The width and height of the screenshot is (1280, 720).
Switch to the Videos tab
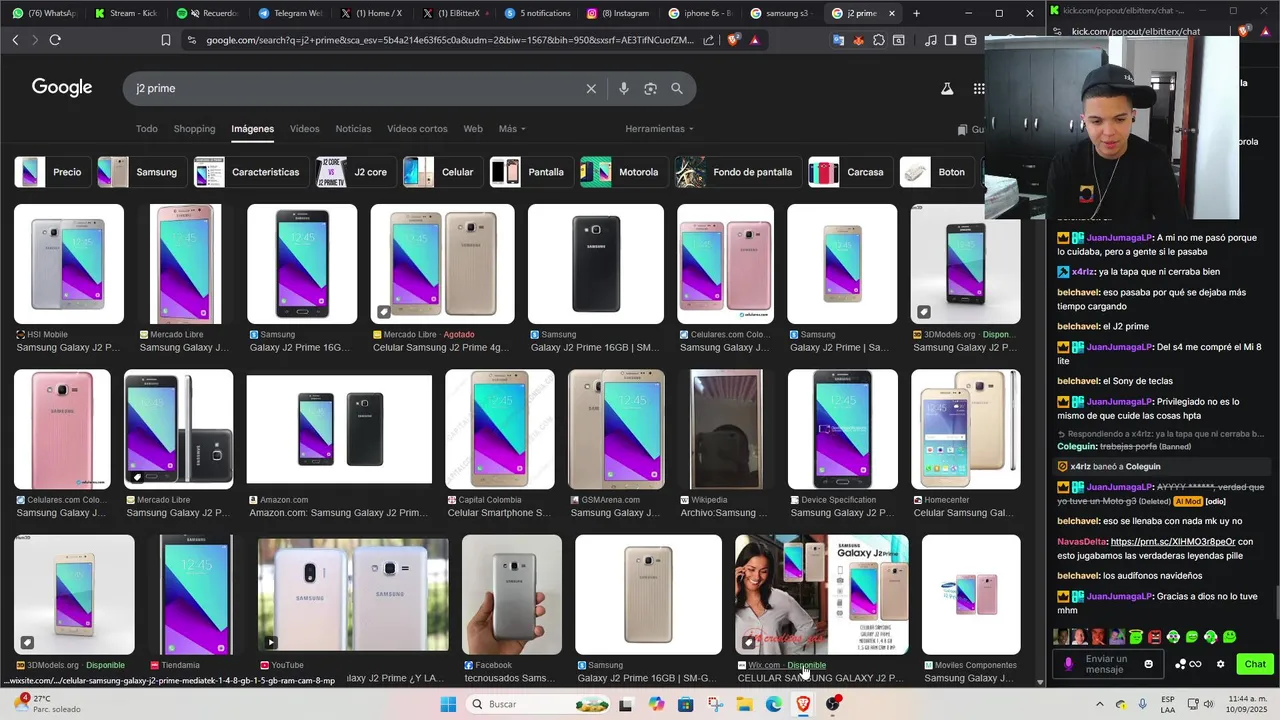click(305, 129)
